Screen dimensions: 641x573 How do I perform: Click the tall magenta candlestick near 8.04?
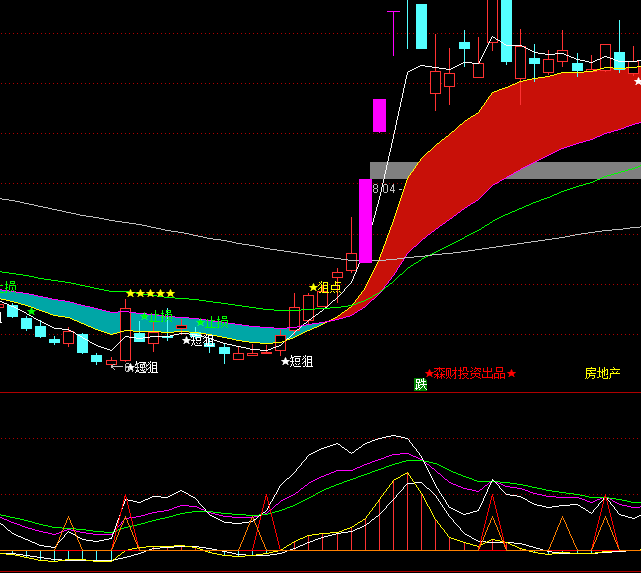click(365, 221)
